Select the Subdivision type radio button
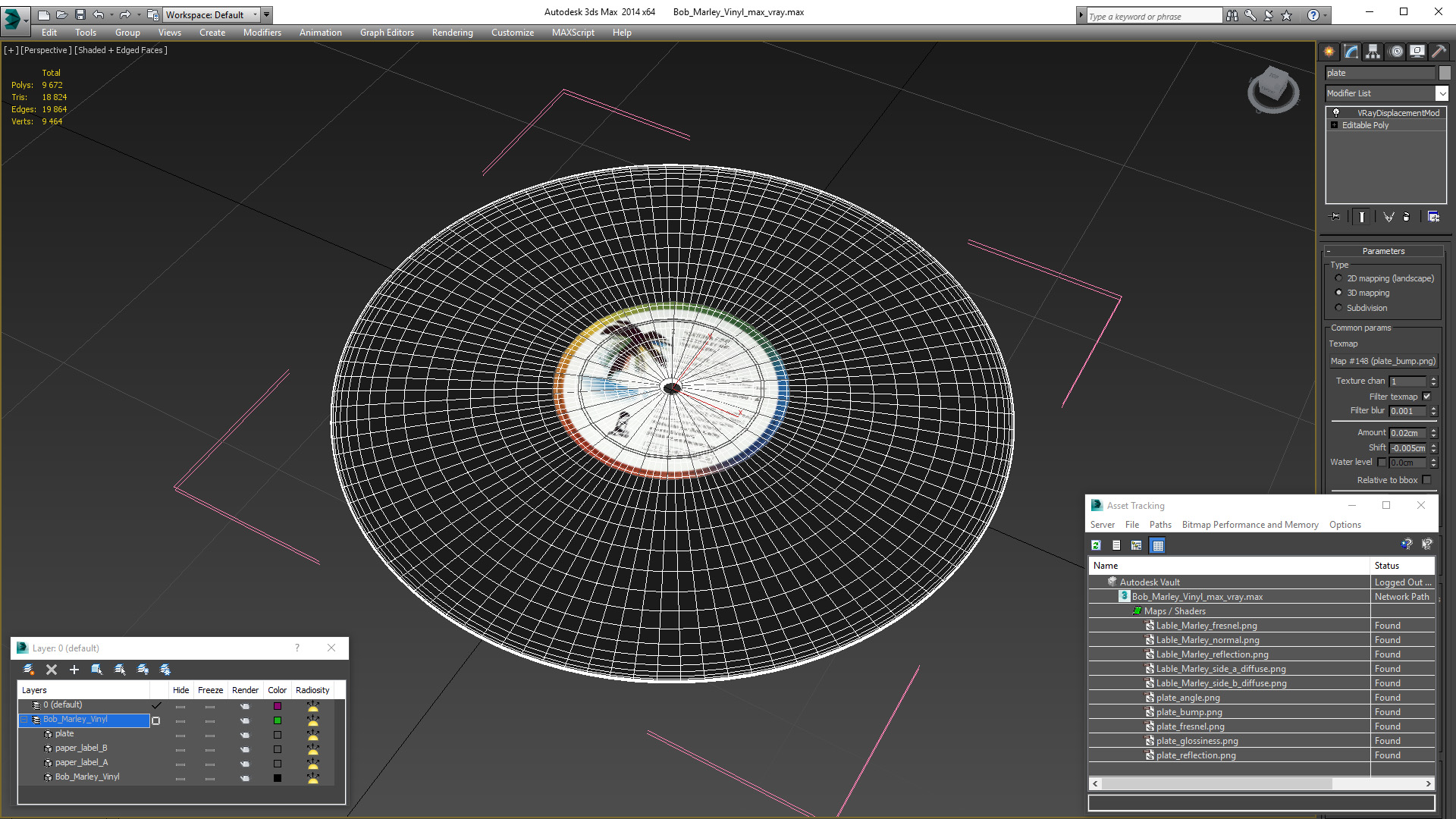1456x819 pixels. [1338, 308]
